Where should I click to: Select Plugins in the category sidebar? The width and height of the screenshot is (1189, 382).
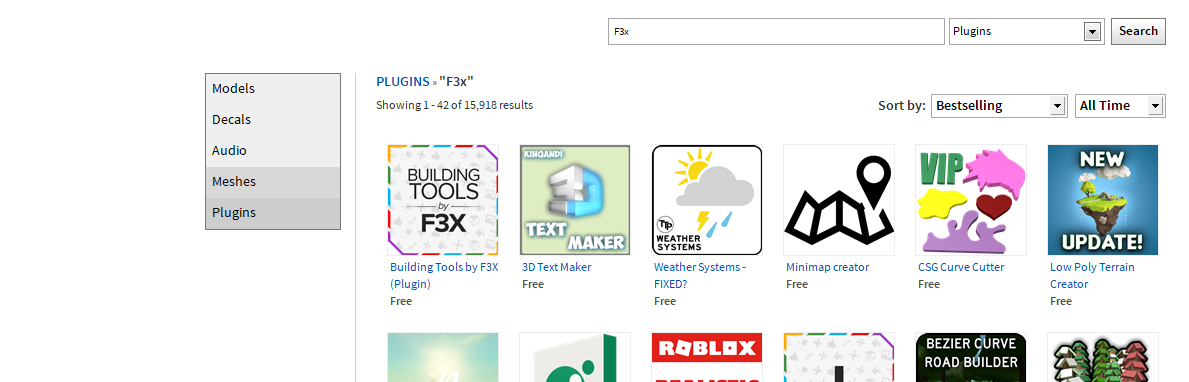coord(273,213)
